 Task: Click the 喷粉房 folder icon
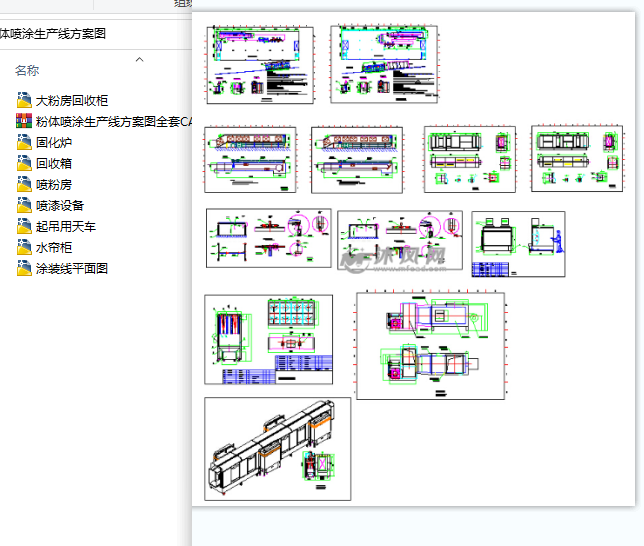tap(24, 184)
